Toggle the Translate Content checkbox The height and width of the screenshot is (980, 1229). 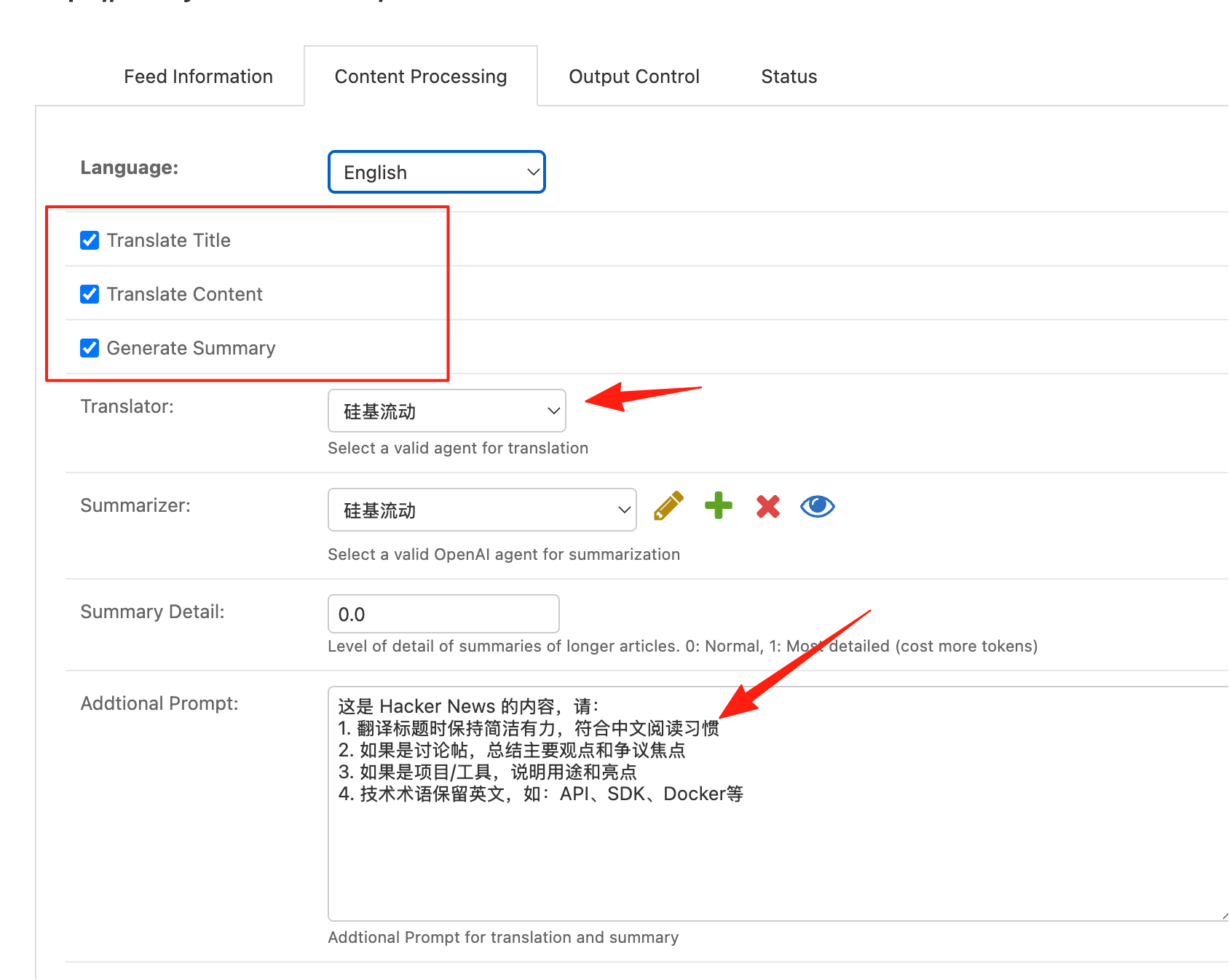pyautogui.click(x=90, y=294)
